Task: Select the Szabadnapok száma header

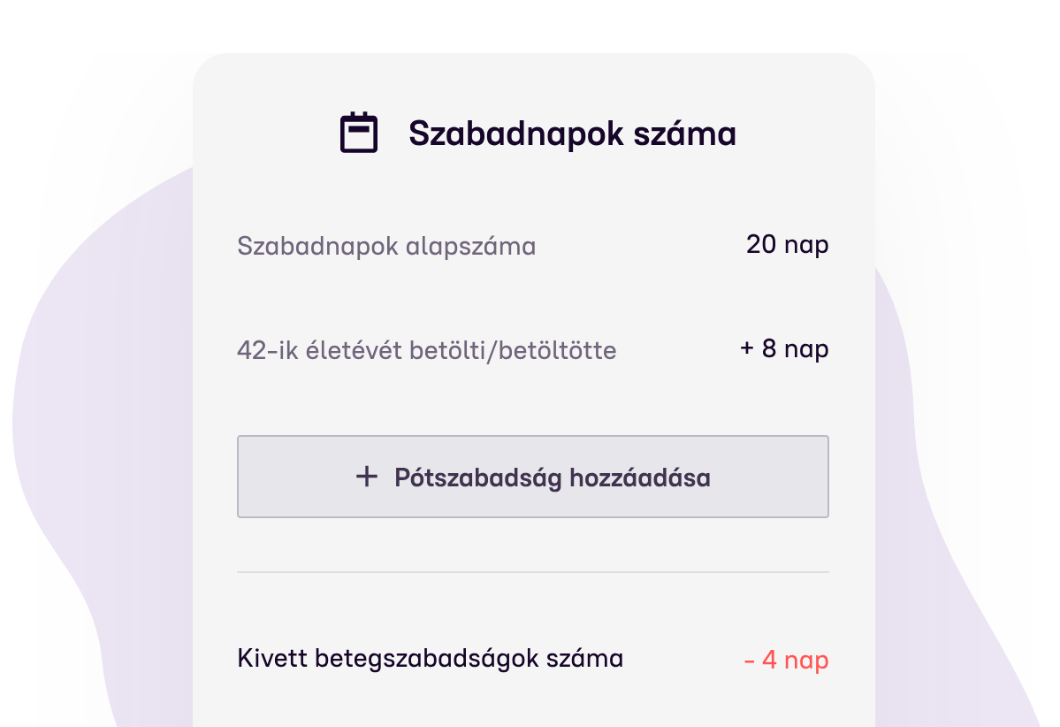Action: pyautogui.click(x=572, y=132)
